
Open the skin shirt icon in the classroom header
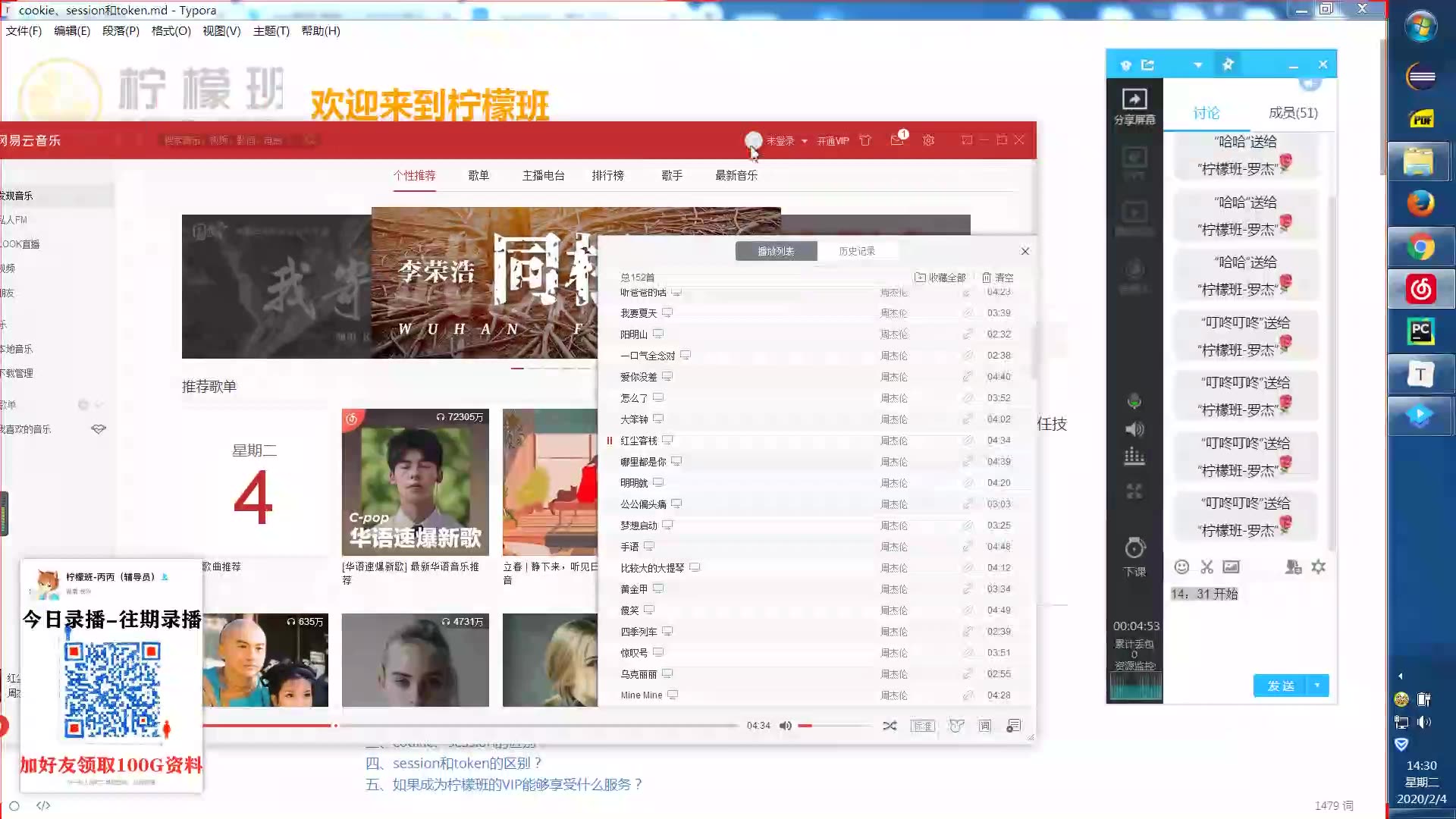click(x=1125, y=65)
